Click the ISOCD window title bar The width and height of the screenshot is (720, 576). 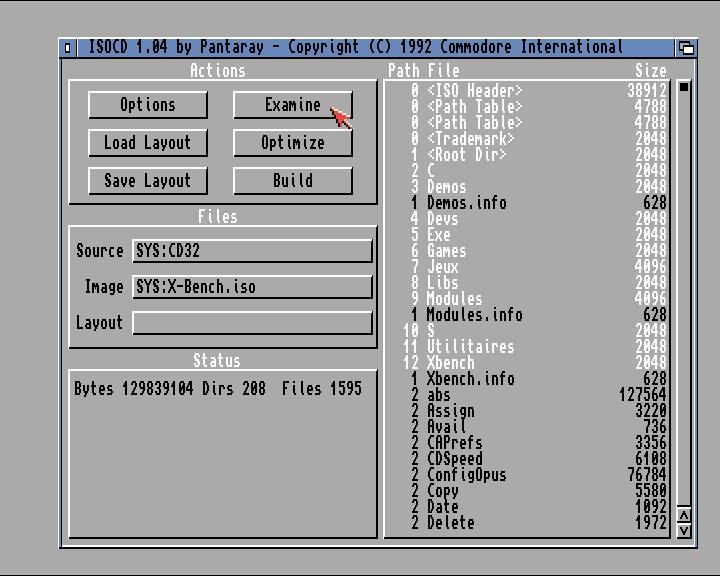tap(375, 47)
